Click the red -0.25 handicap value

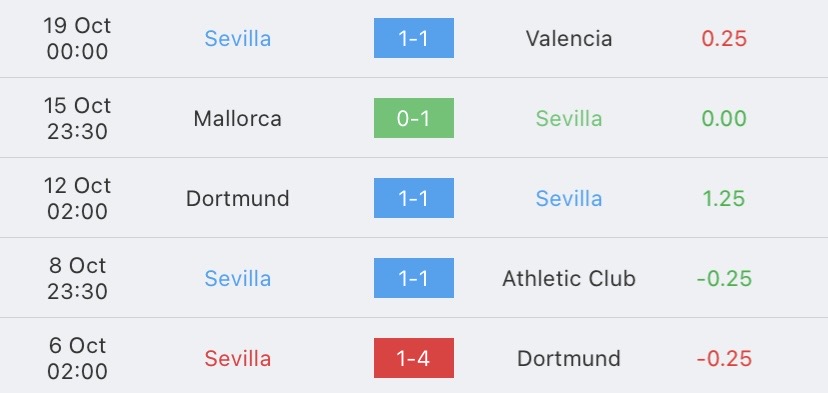click(724, 359)
